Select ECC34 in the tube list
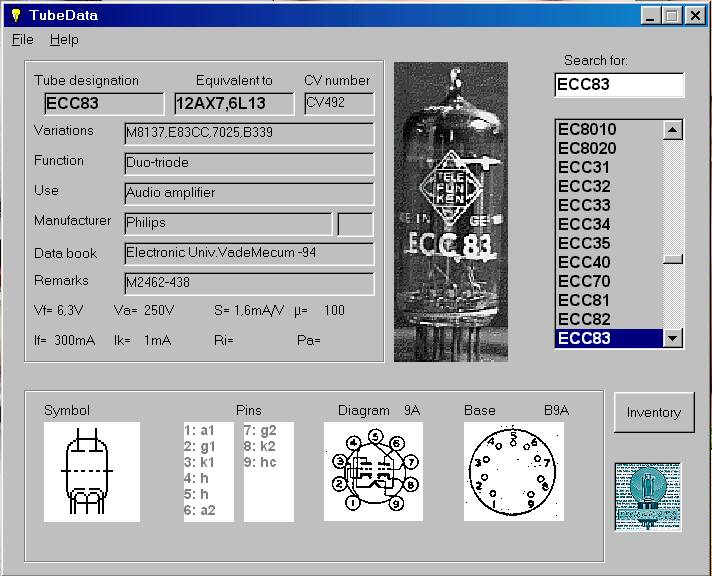The width and height of the screenshot is (712, 576). 608,224
